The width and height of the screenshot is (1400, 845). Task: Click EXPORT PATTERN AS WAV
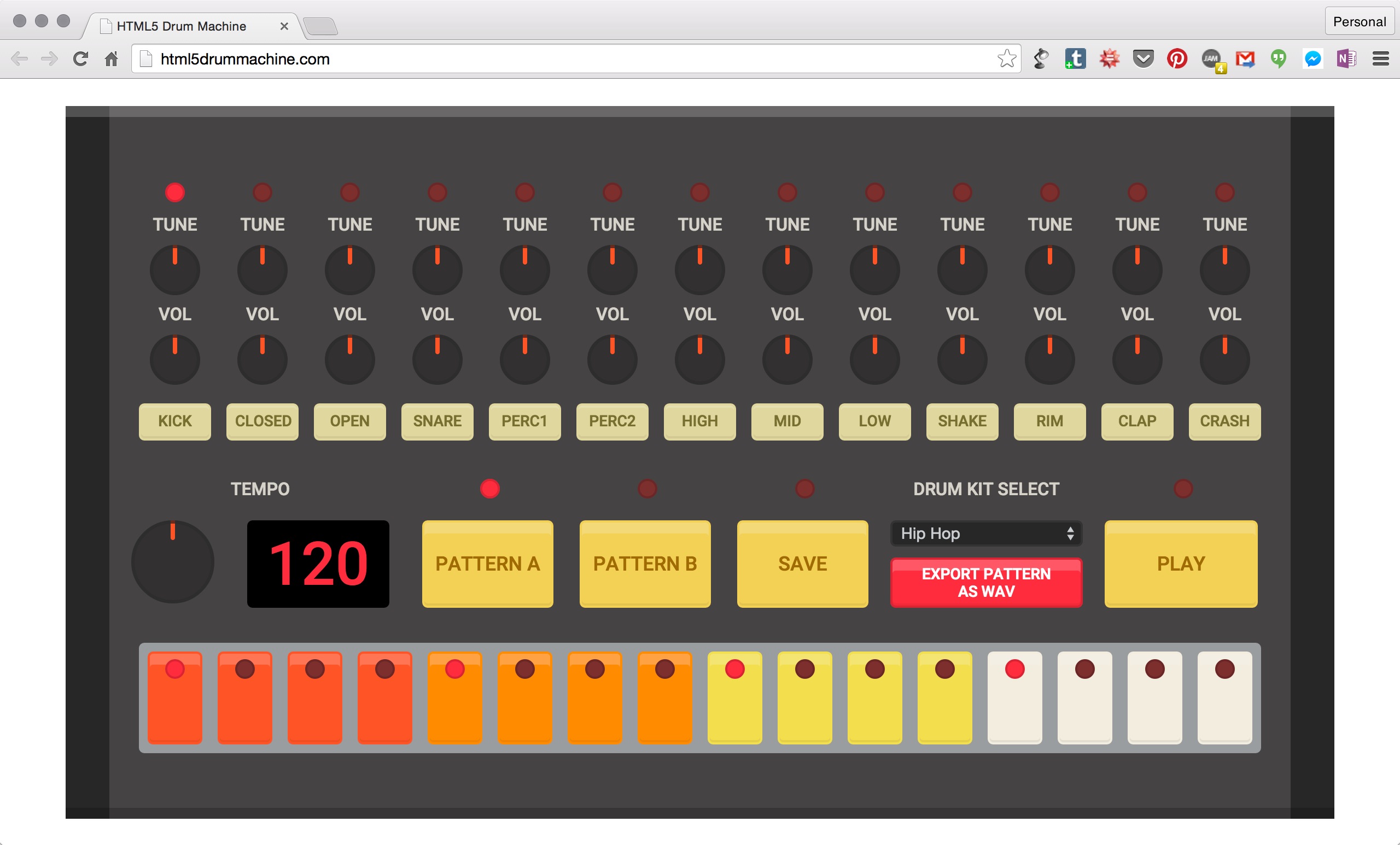(x=986, y=583)
